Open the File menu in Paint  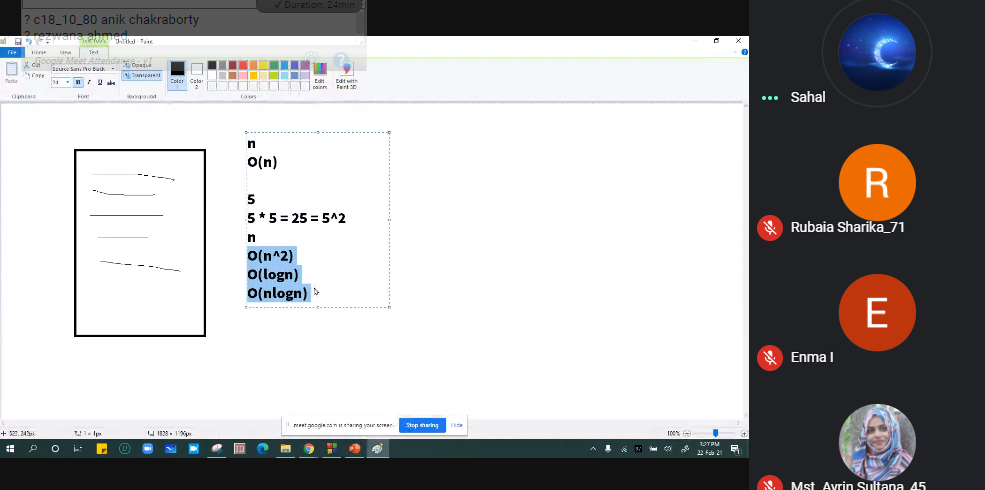tap(12, 51)
